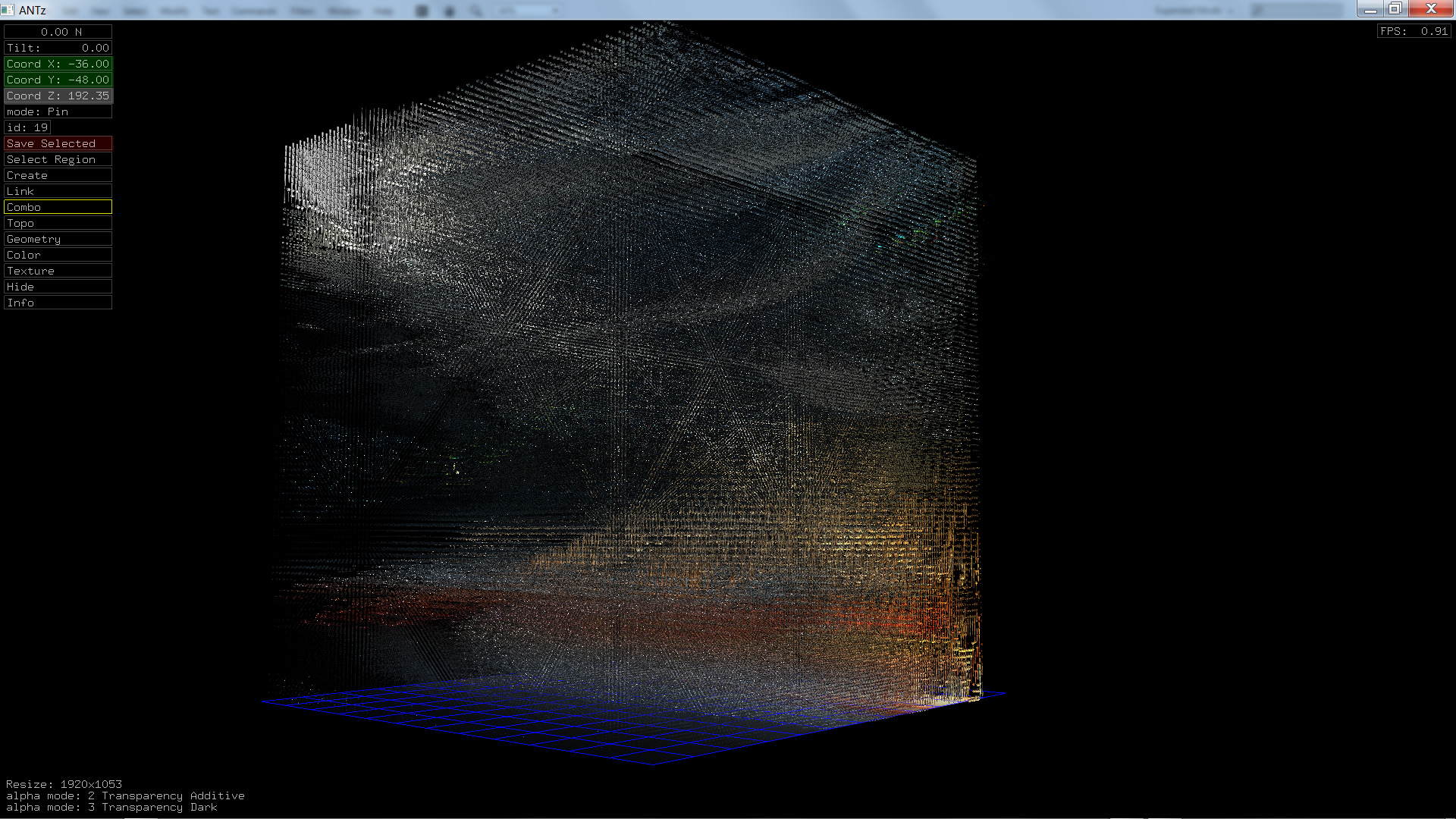Click the ANTz application icon in title bar

point(8,10)
